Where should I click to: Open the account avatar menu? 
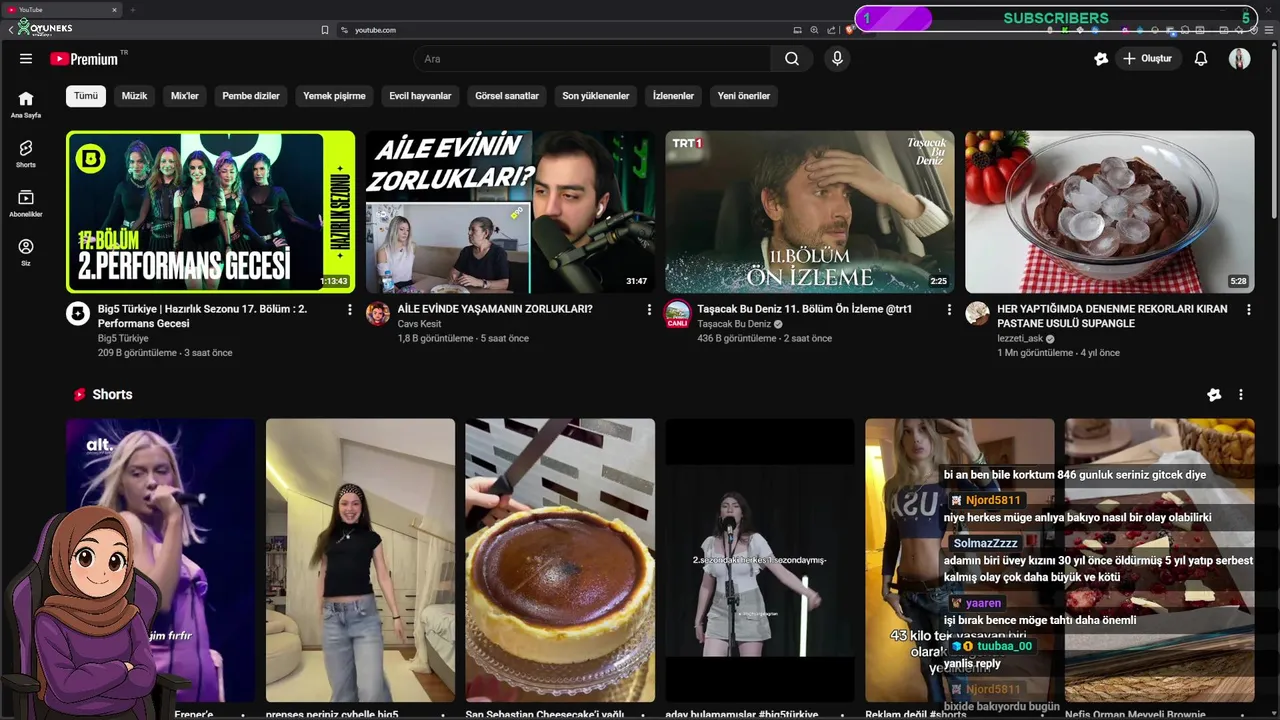(1240, 59)
